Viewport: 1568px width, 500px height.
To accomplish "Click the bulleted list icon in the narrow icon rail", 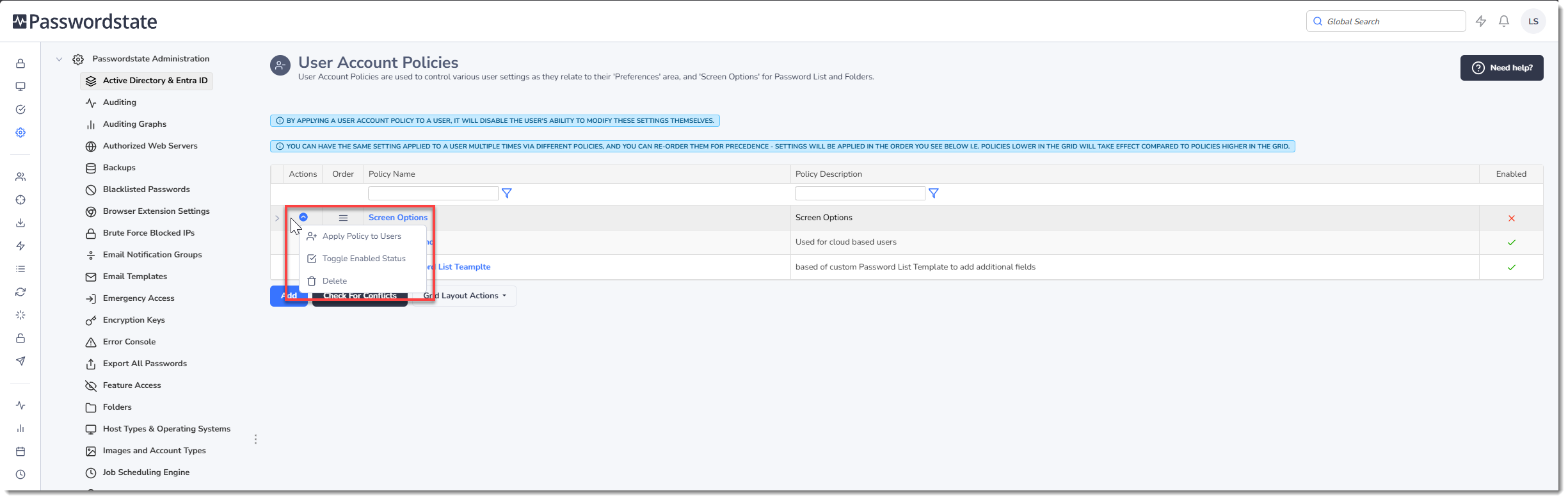I will pyautogui.click(x=20, y=269).
